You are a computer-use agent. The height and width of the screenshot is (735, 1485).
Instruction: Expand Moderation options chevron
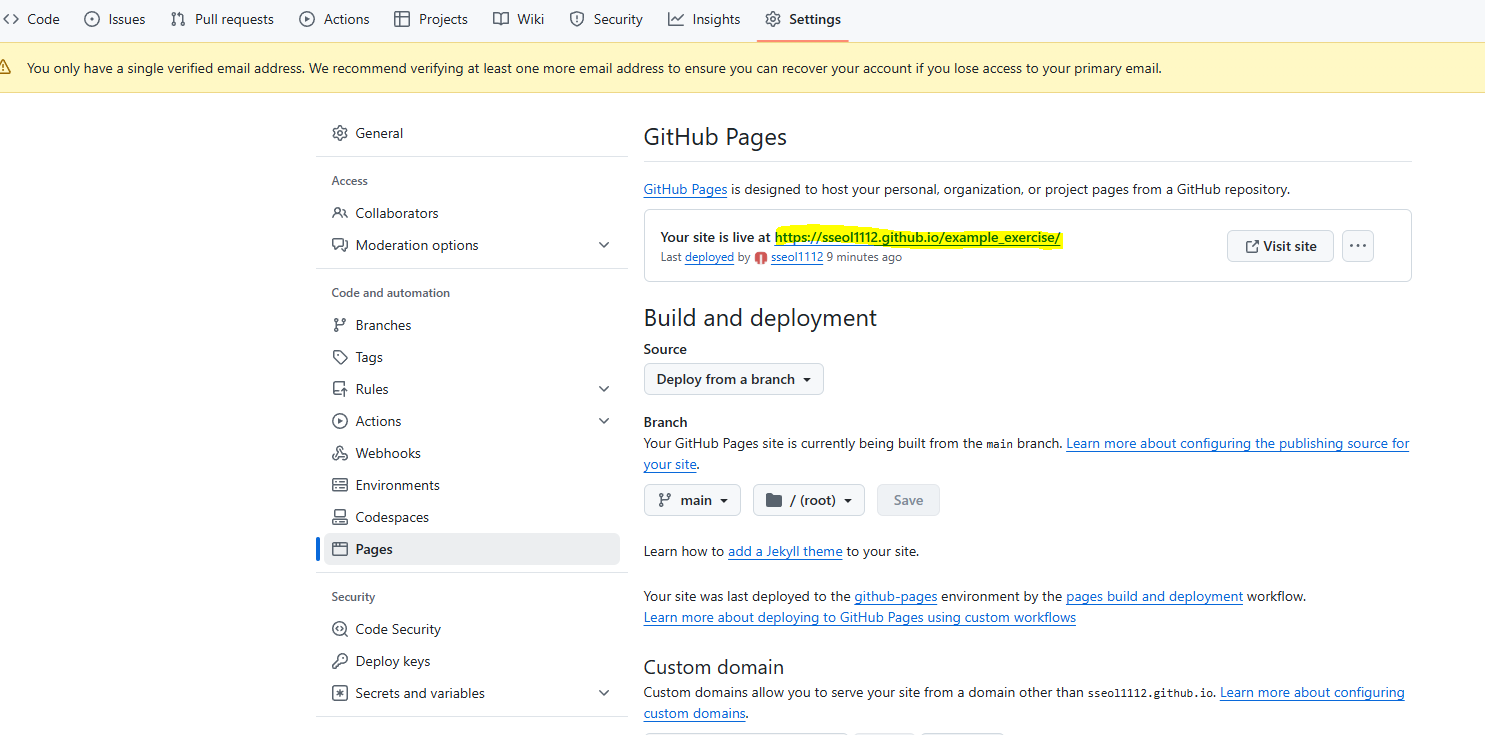[x=604, y=245]
